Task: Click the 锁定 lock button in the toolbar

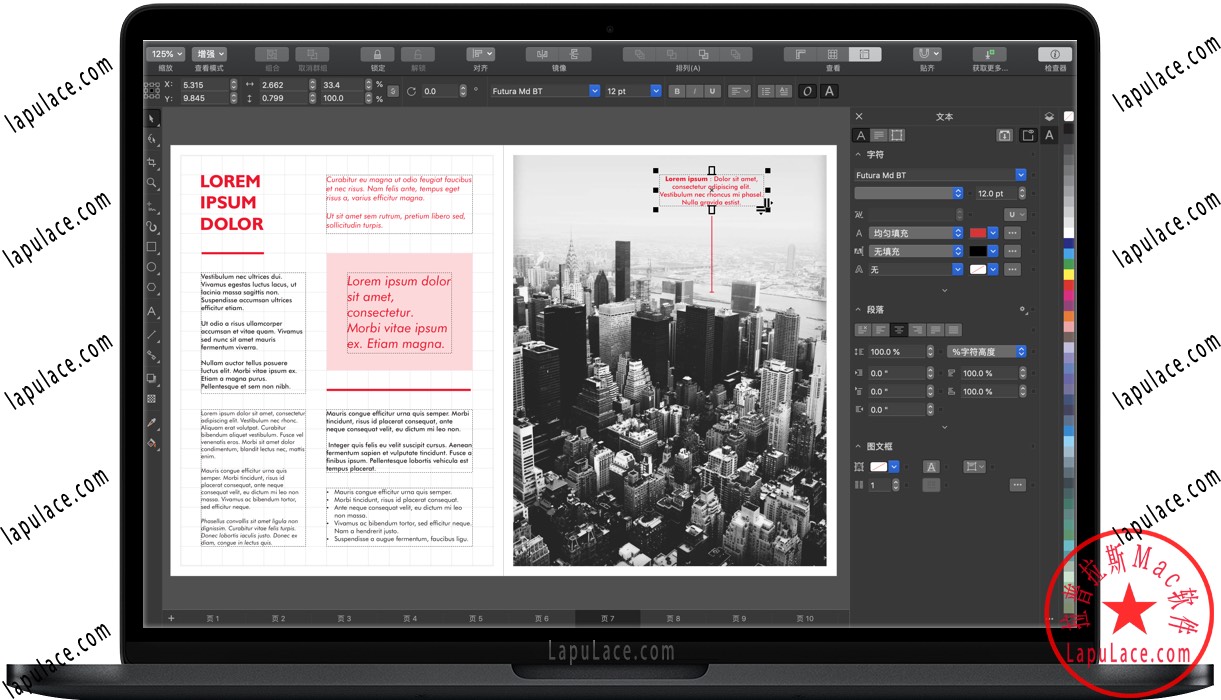Action: 376,54
